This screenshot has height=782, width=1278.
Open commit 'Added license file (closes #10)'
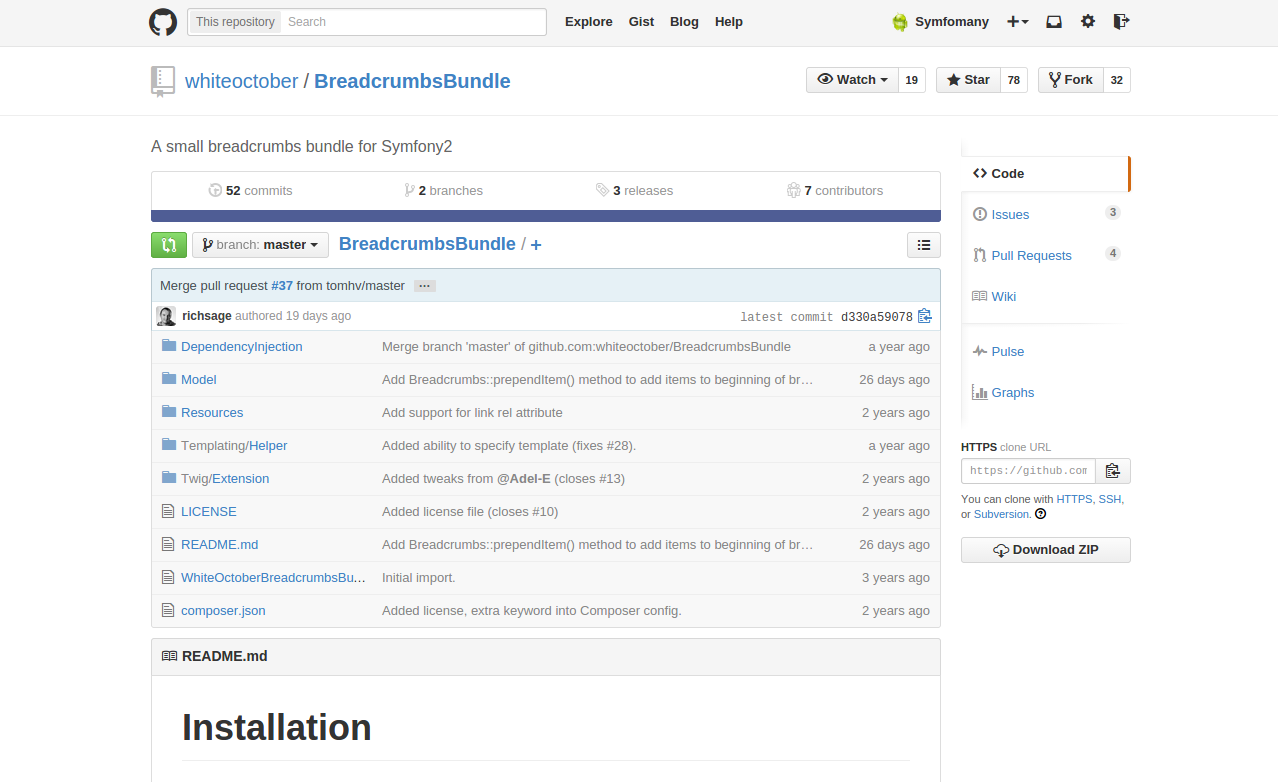(470, 512)
